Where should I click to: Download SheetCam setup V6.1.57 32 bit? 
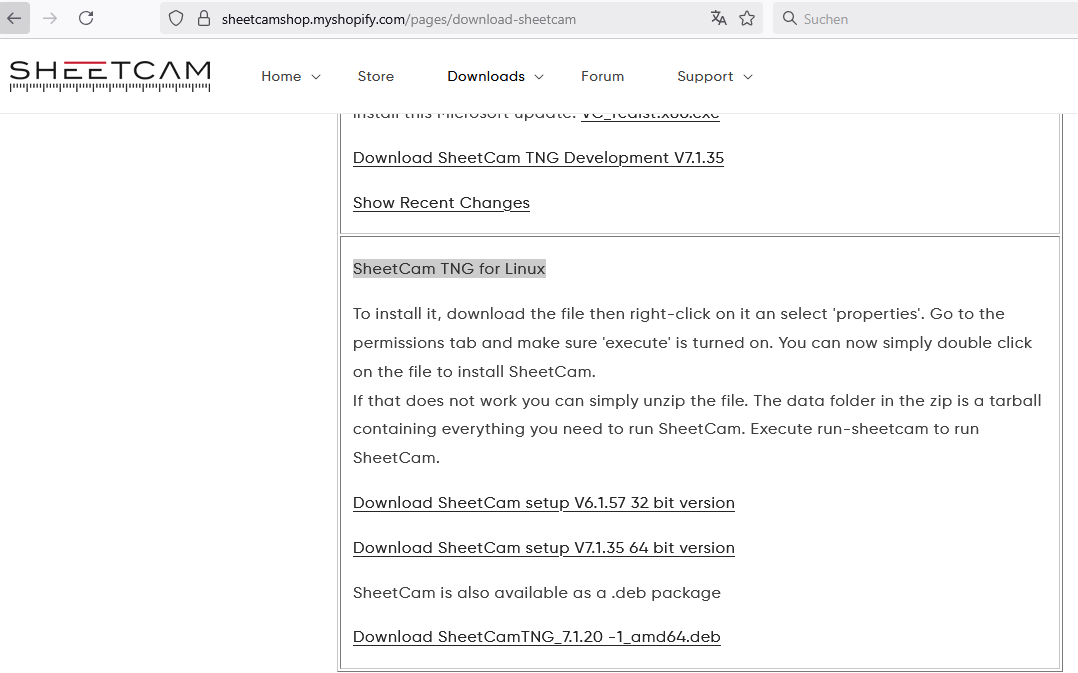(544, 503)
